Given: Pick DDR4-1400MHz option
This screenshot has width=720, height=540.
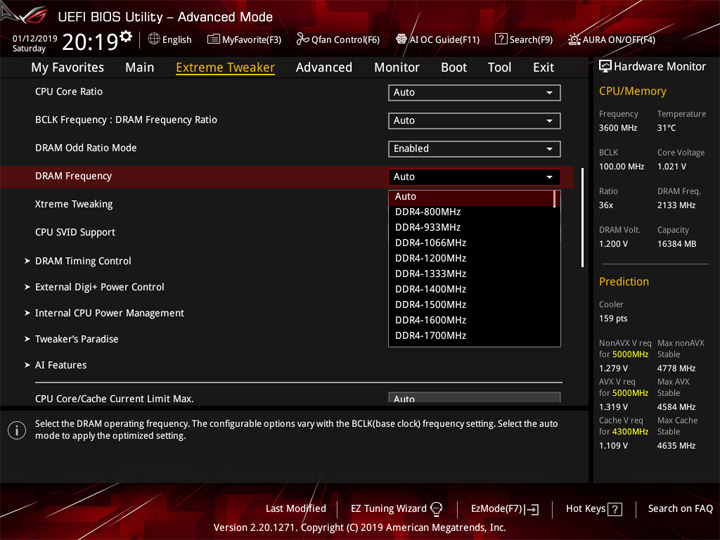Looking at the screenshot, I should pyautogui.click(x=472, y=289).
